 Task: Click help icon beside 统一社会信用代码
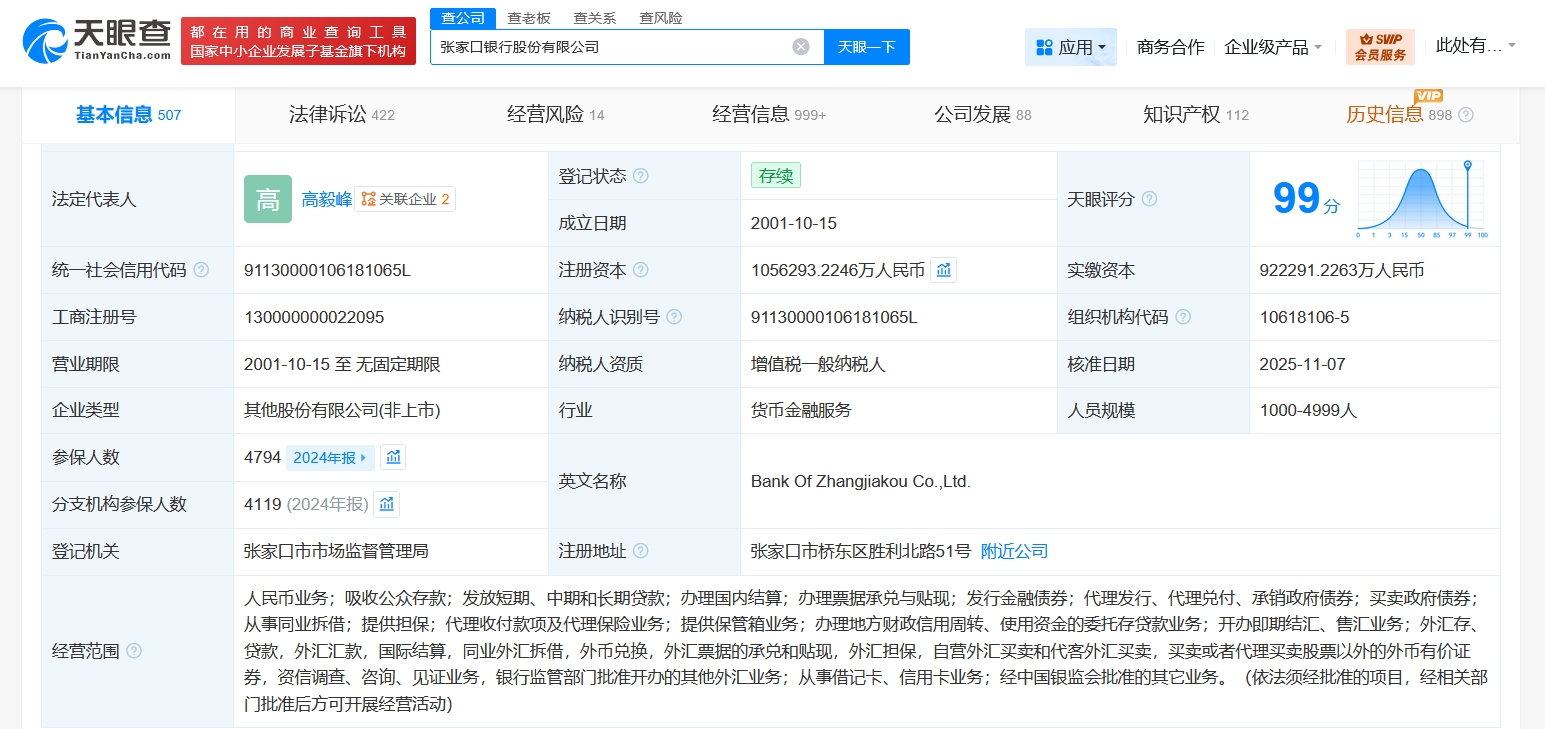point(201,270)
